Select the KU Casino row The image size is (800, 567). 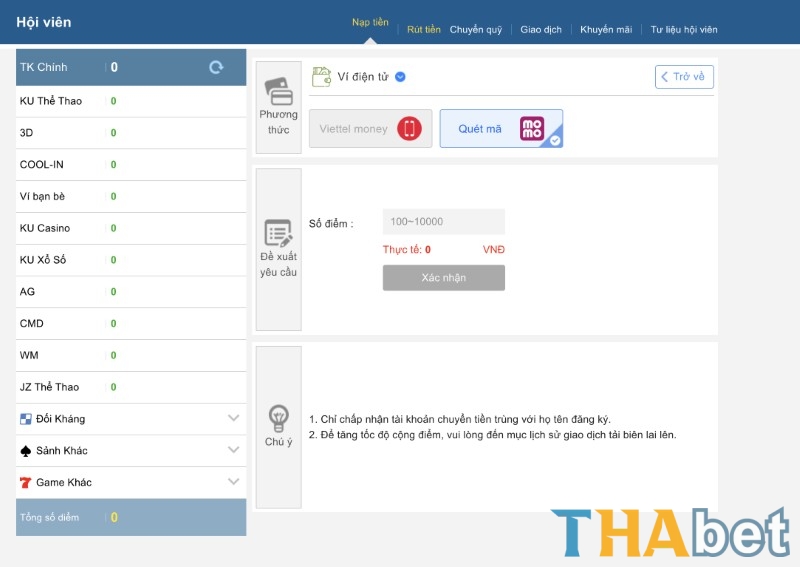[131, 228]
